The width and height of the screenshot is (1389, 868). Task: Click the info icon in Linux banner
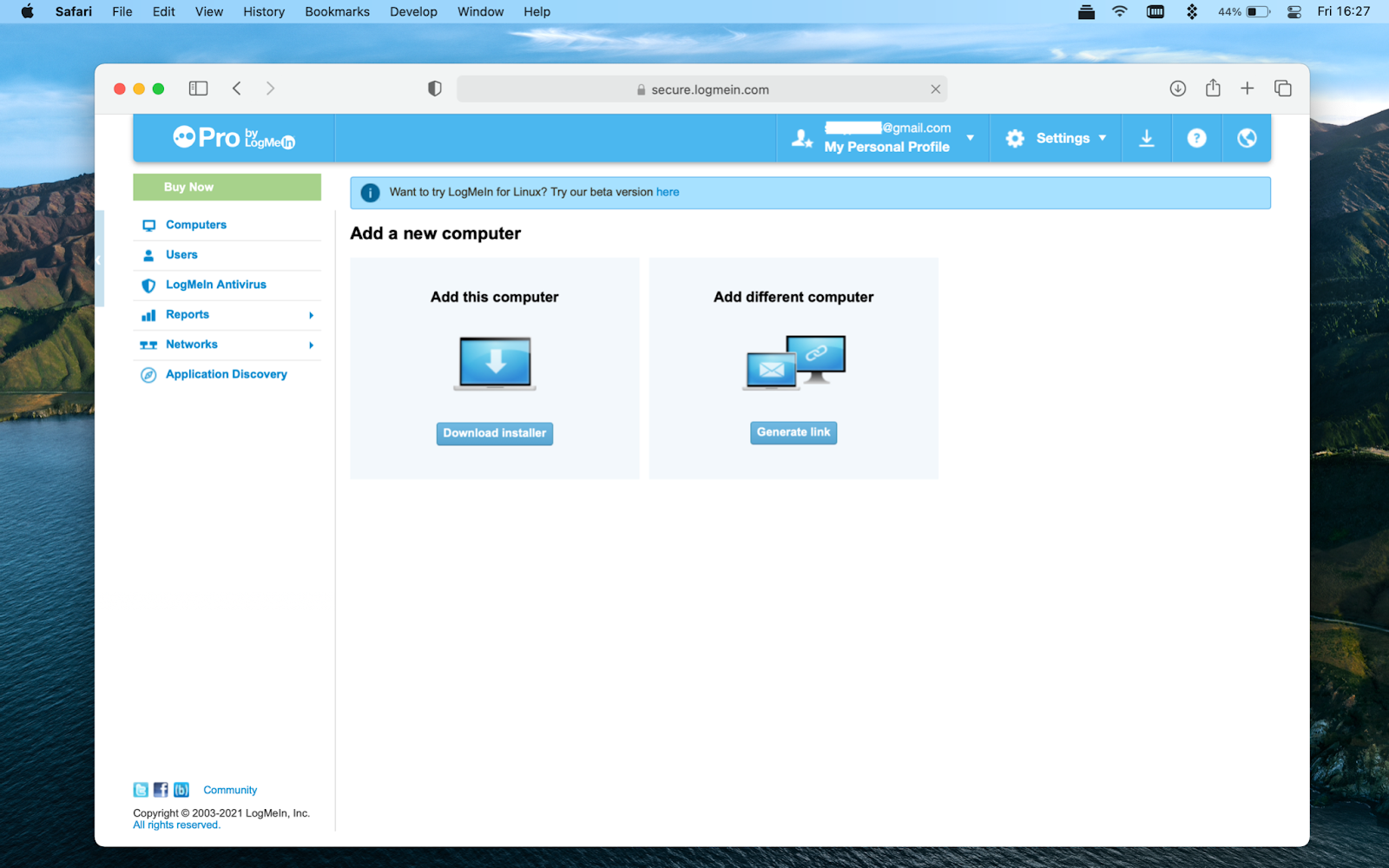coord(370,193)
